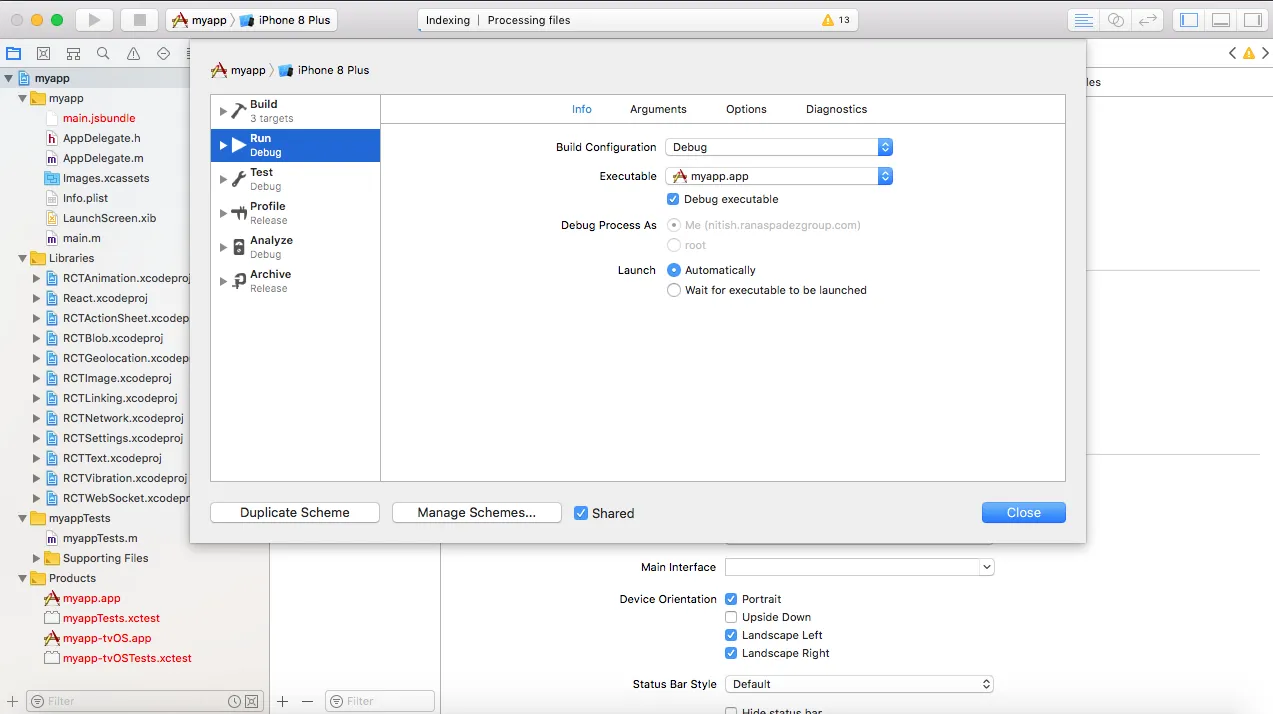Toggle the Debug executable checkbox
Viewport: 1273px width, 714px height.
(673, 199)
